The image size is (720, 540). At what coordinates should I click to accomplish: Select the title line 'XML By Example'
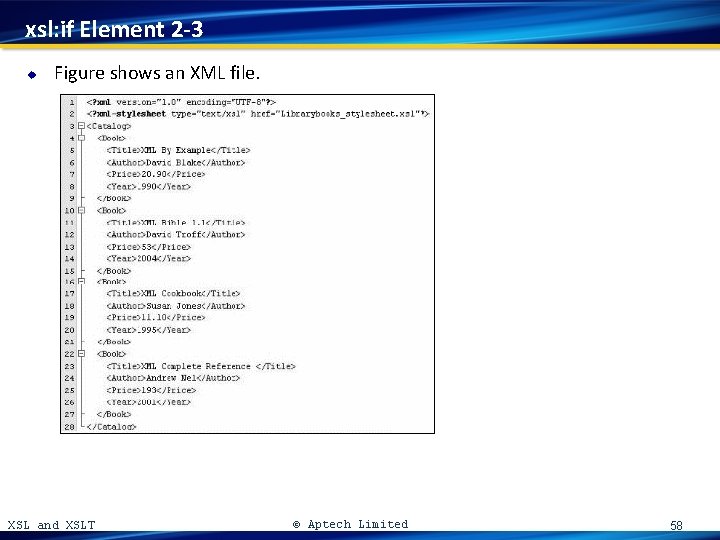pyautogui.click(x=178, y=150)
